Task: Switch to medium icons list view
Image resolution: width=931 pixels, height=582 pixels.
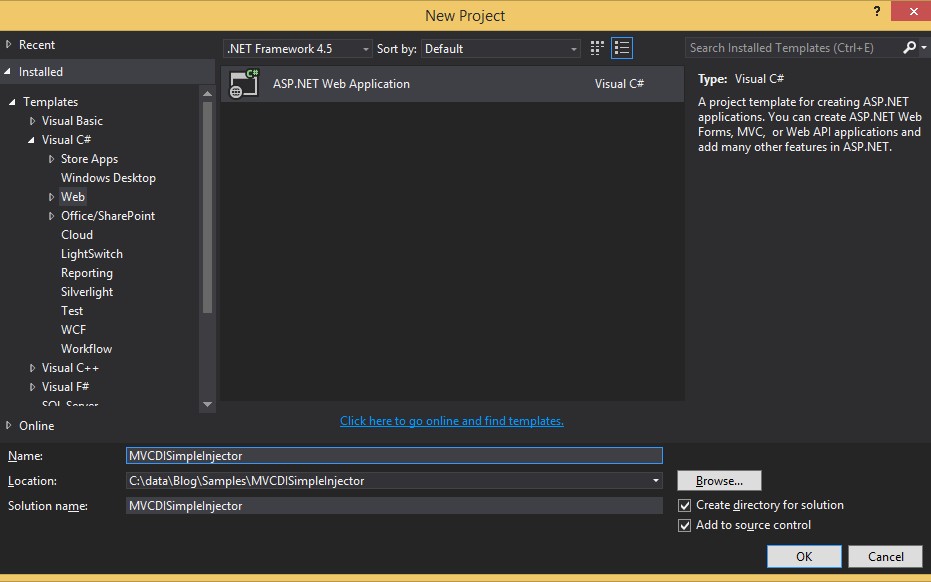Action: point(622,48)
